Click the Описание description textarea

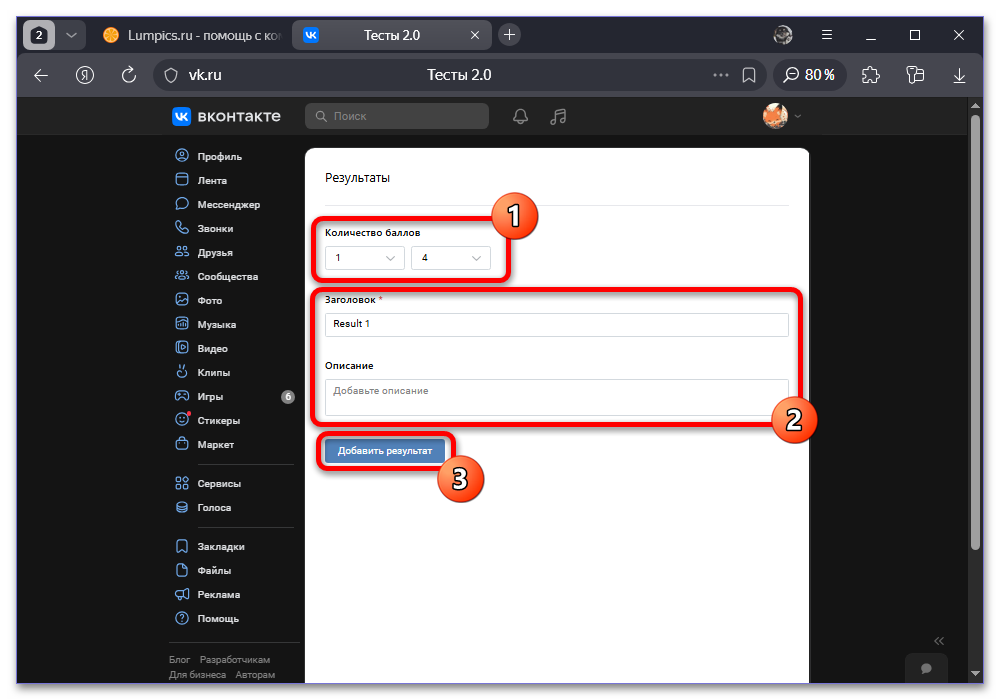click(557, 397)
